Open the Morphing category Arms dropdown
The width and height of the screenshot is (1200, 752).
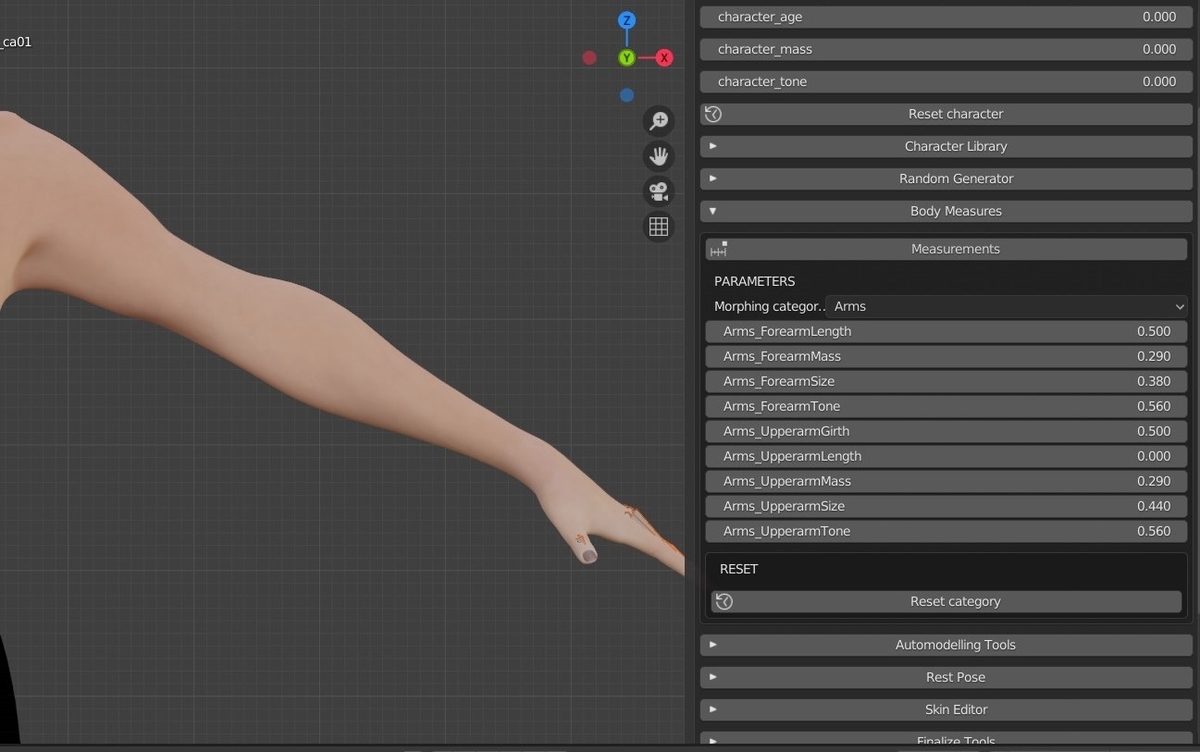click(x=1007, y=306)
